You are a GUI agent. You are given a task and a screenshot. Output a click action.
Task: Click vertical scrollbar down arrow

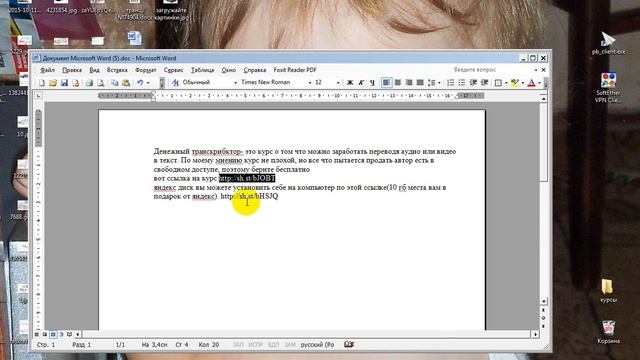click(x=543, y=302)
